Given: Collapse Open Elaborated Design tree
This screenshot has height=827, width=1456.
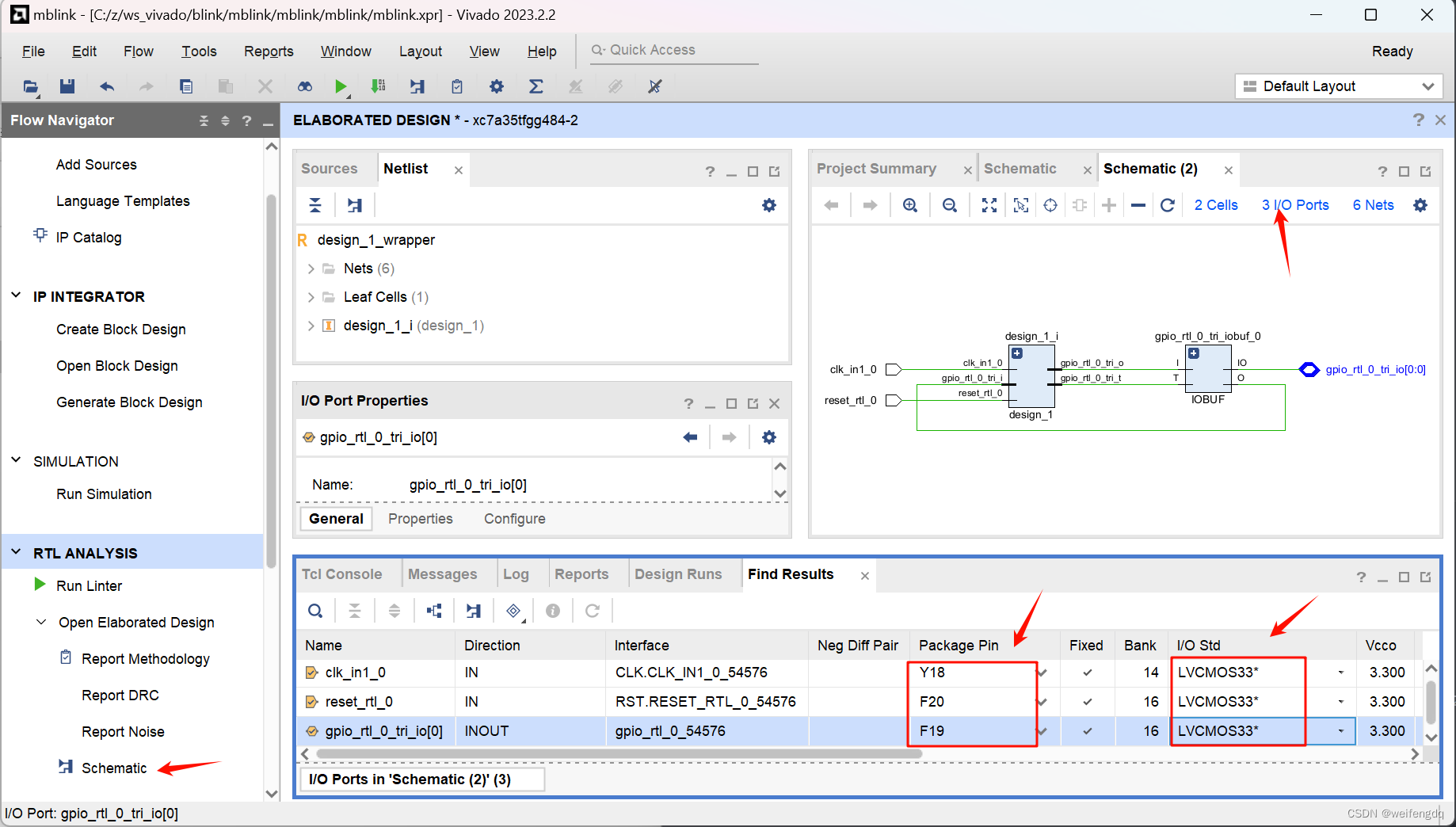Looking at the screenshot, I should [41, 622].
